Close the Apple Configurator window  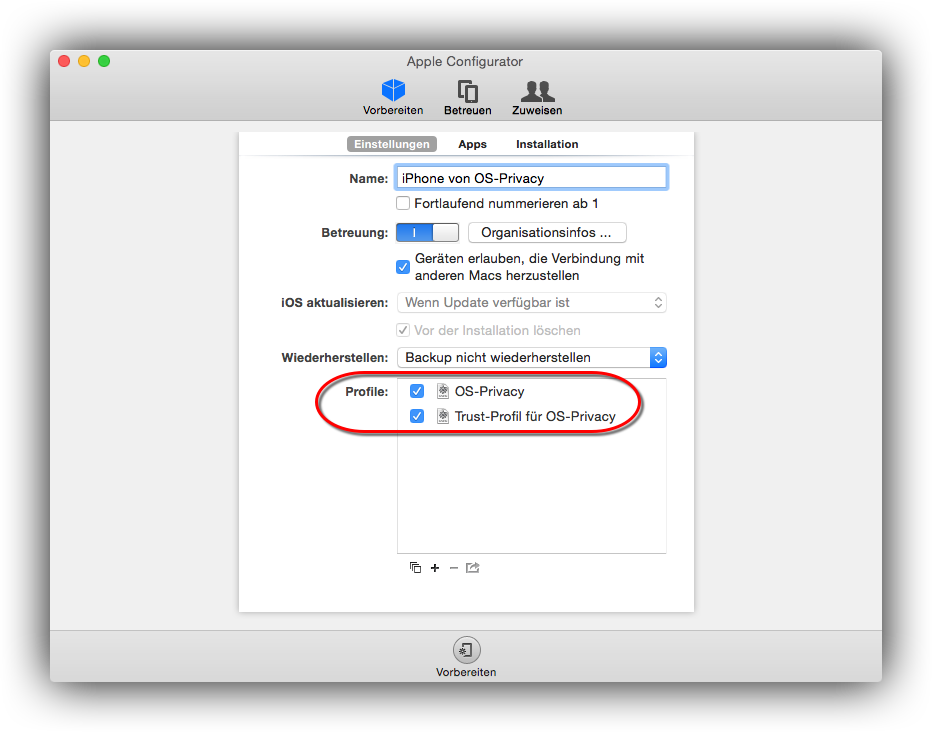coord(64,61)
